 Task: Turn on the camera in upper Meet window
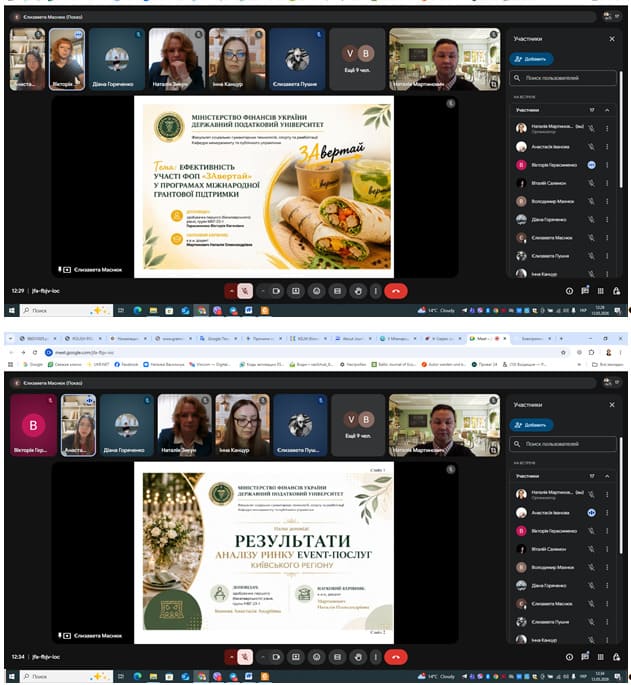tap(276, 291)
